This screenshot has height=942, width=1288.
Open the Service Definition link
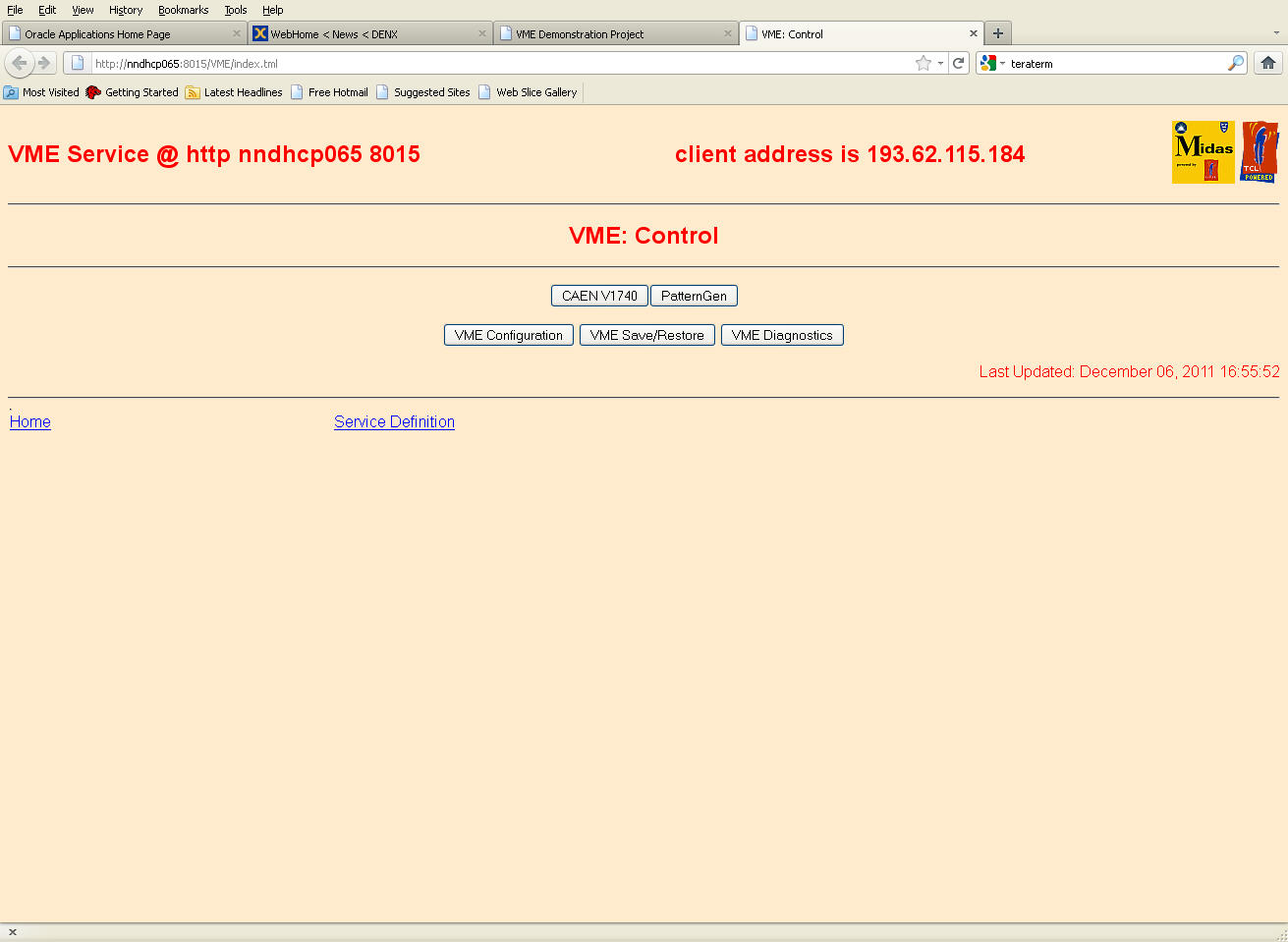394,421
